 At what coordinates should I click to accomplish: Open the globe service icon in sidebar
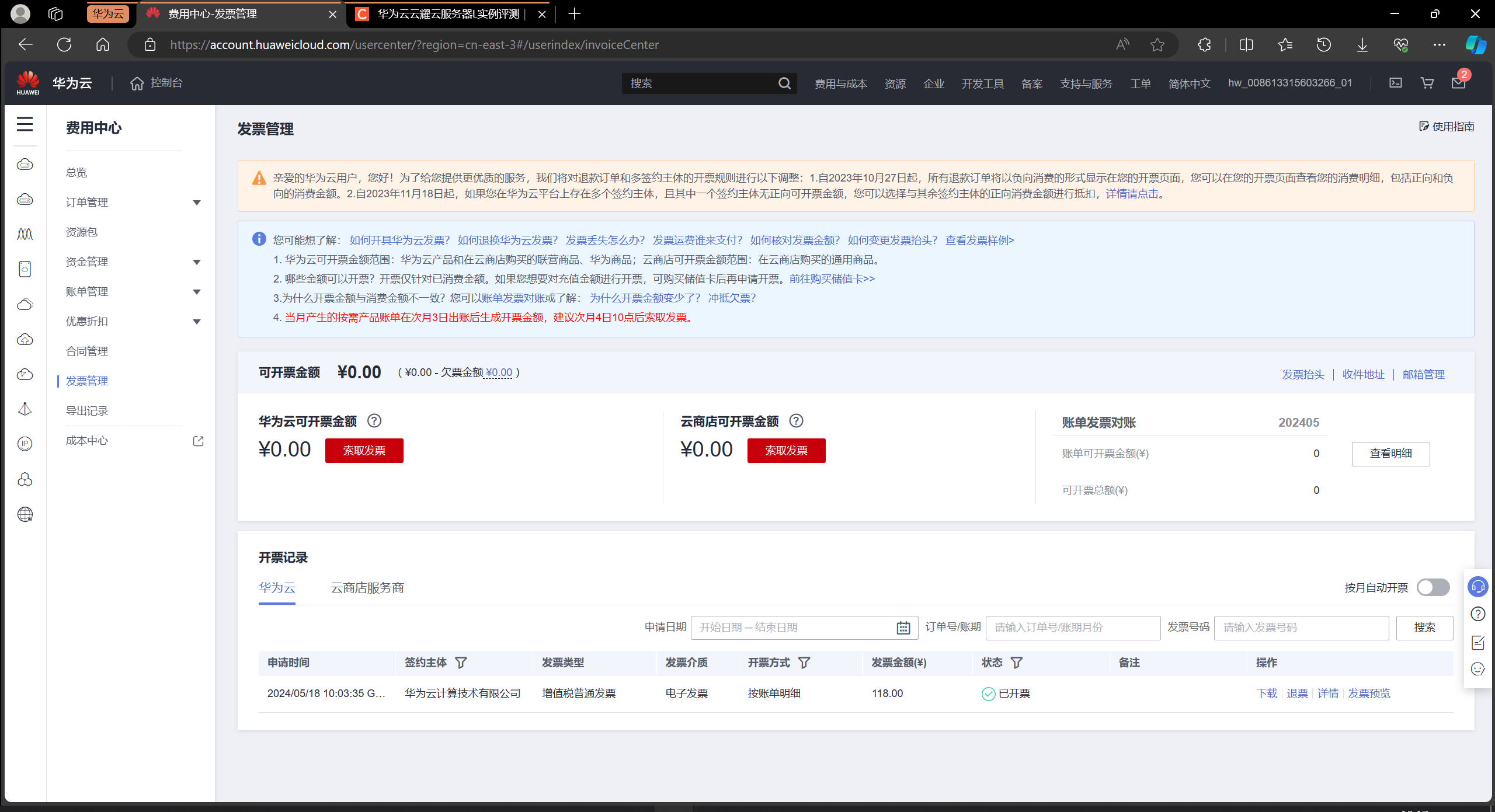coord(25,514)
